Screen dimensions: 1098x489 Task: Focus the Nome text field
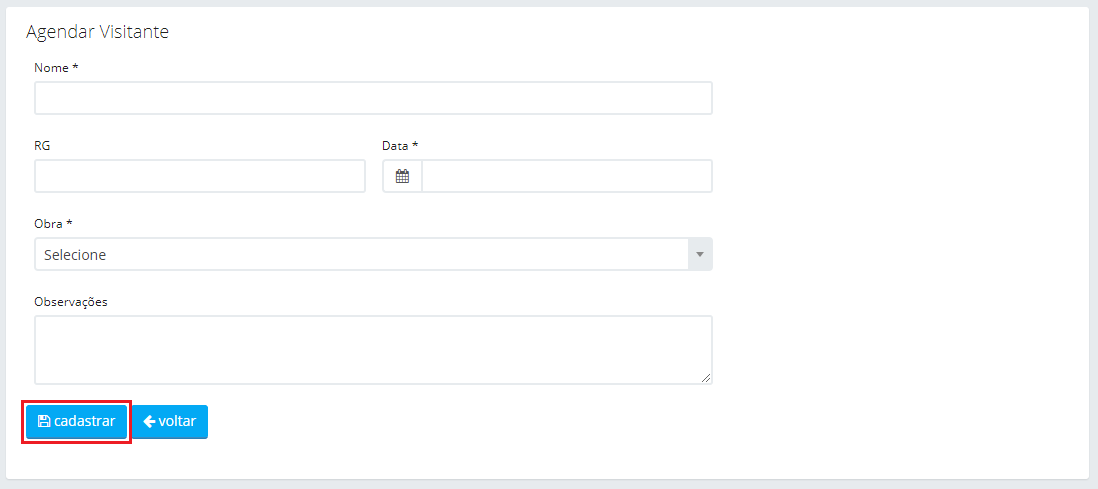[373, 98]
